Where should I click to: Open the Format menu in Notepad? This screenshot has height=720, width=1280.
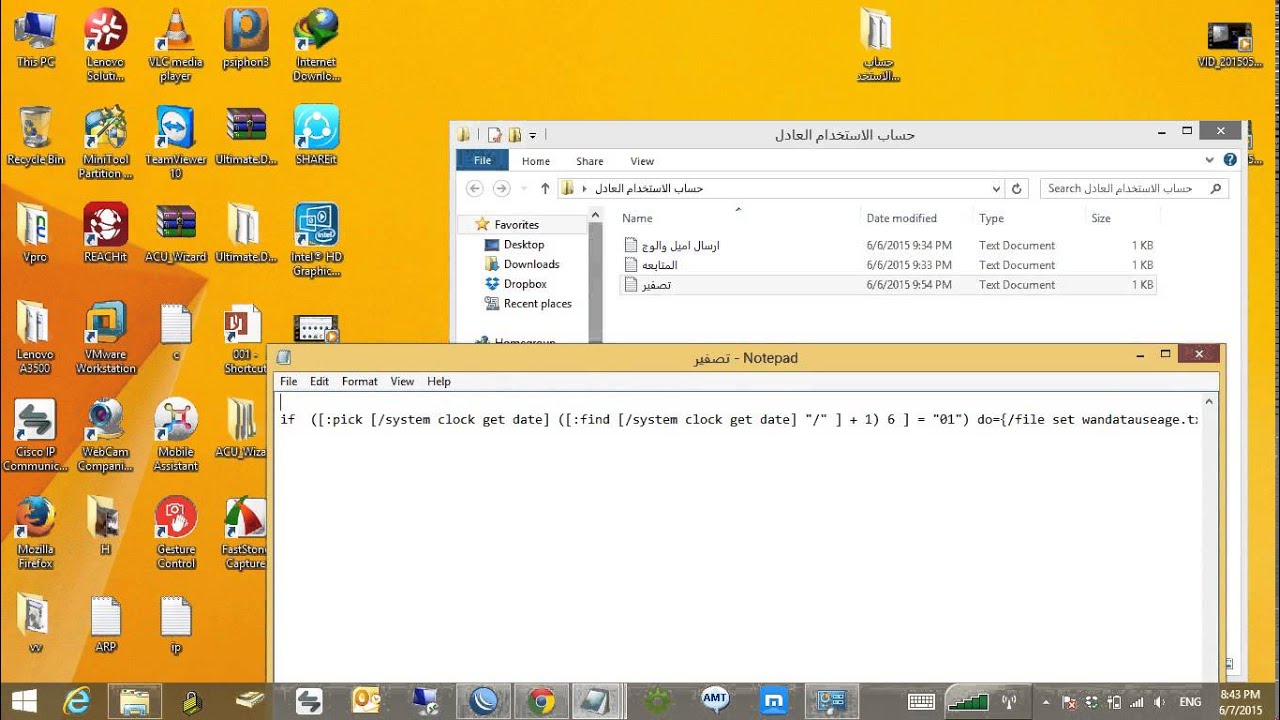[x=360, y=381]
